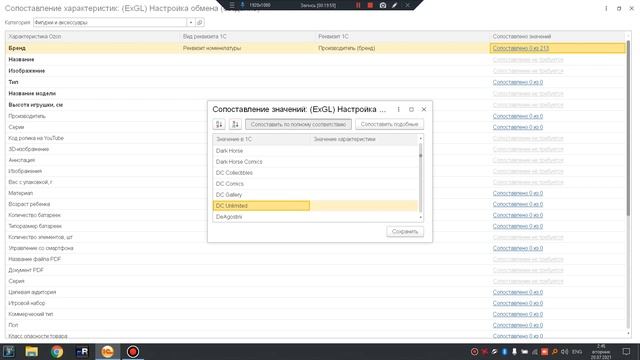Open Сопоставлено link in Материал row
Image resolution: width=640 pixels, height=360 pixels.
518,193
